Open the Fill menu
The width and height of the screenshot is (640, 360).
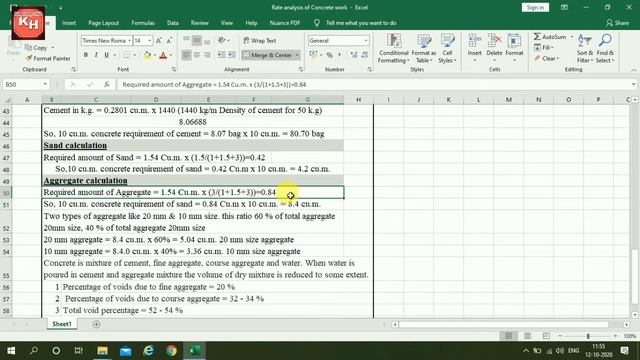coord(544,48)
